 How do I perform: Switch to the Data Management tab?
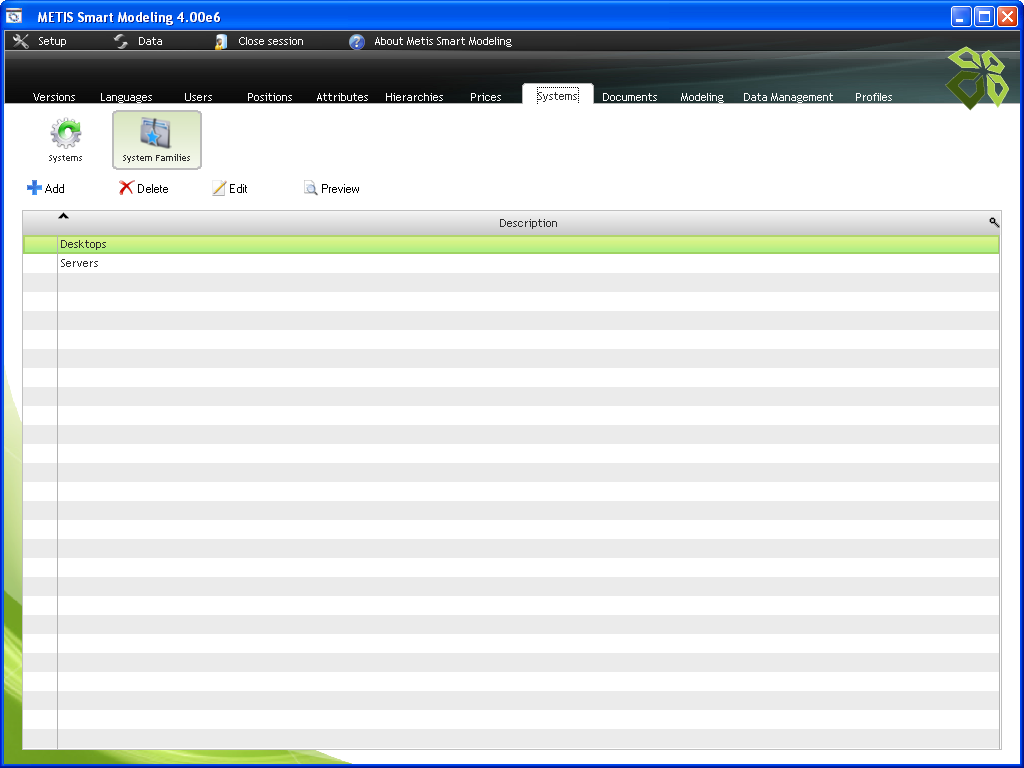[x=788, y=97]
